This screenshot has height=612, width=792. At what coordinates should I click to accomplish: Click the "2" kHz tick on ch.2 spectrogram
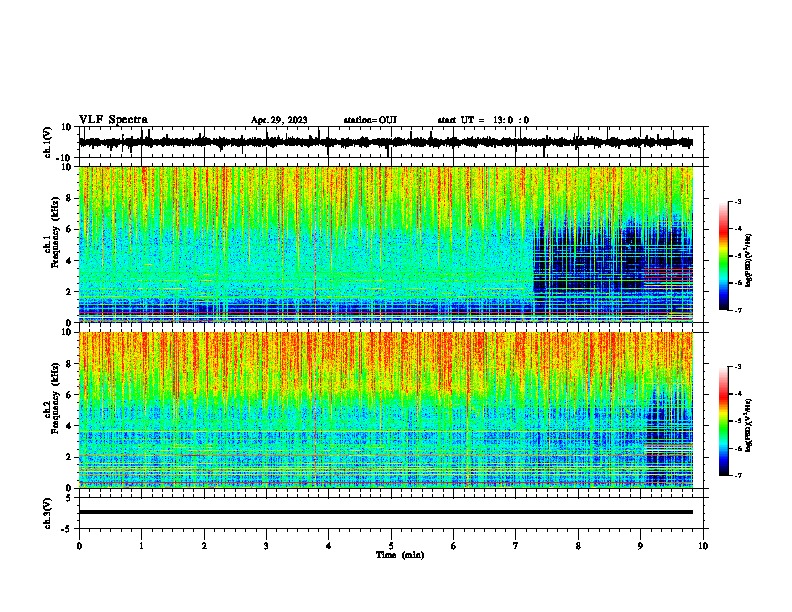(70, 457)
